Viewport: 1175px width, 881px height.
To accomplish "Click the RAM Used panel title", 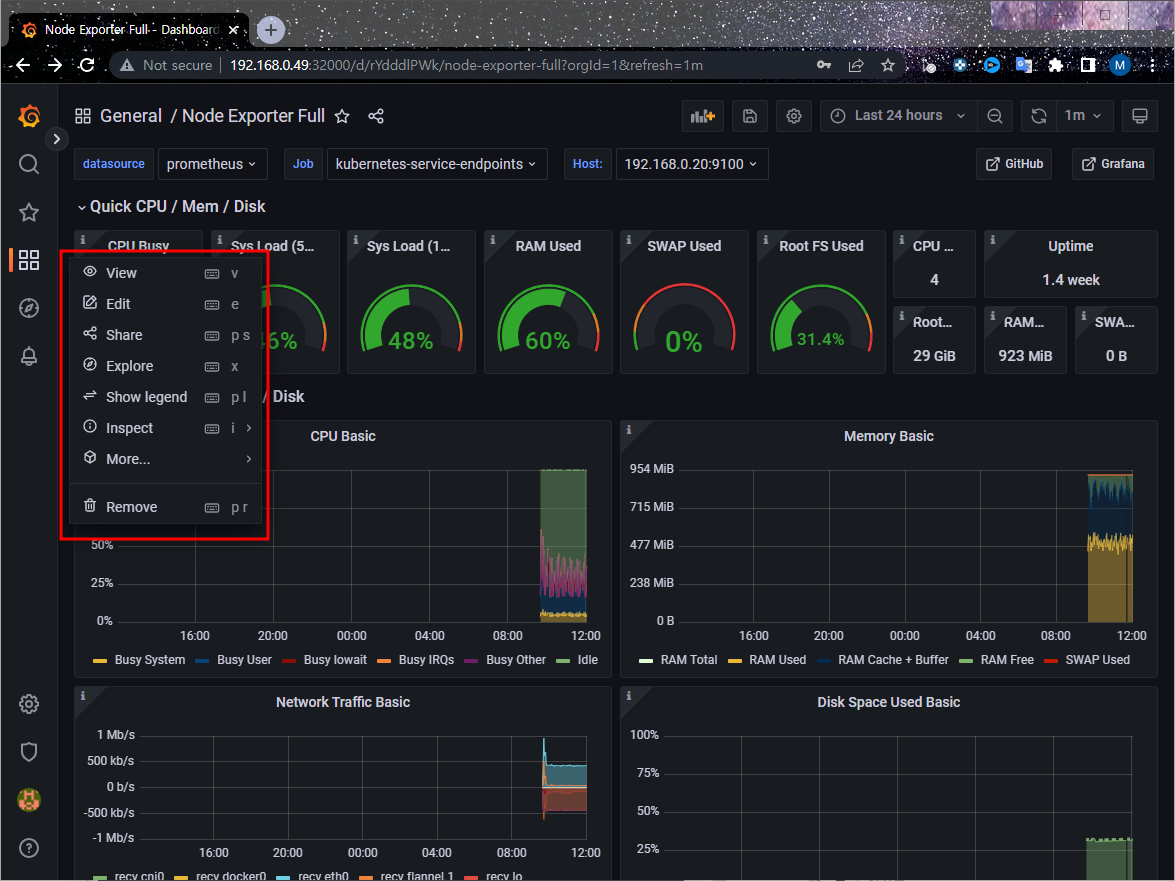I will pyautogui.click(x=548, y=246).
